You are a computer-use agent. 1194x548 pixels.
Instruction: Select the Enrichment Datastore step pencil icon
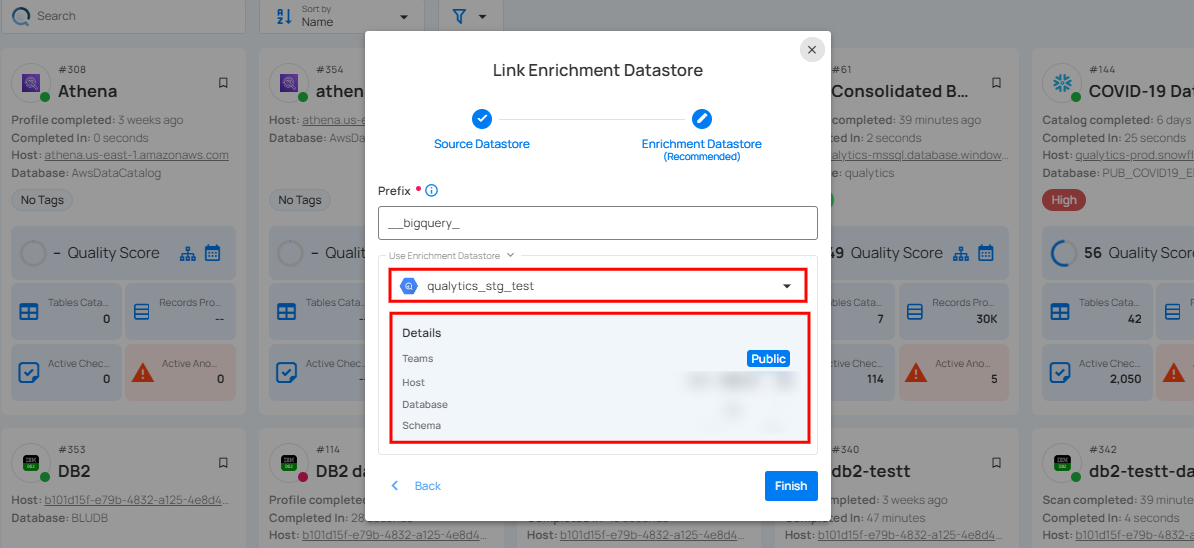[701, 119]
